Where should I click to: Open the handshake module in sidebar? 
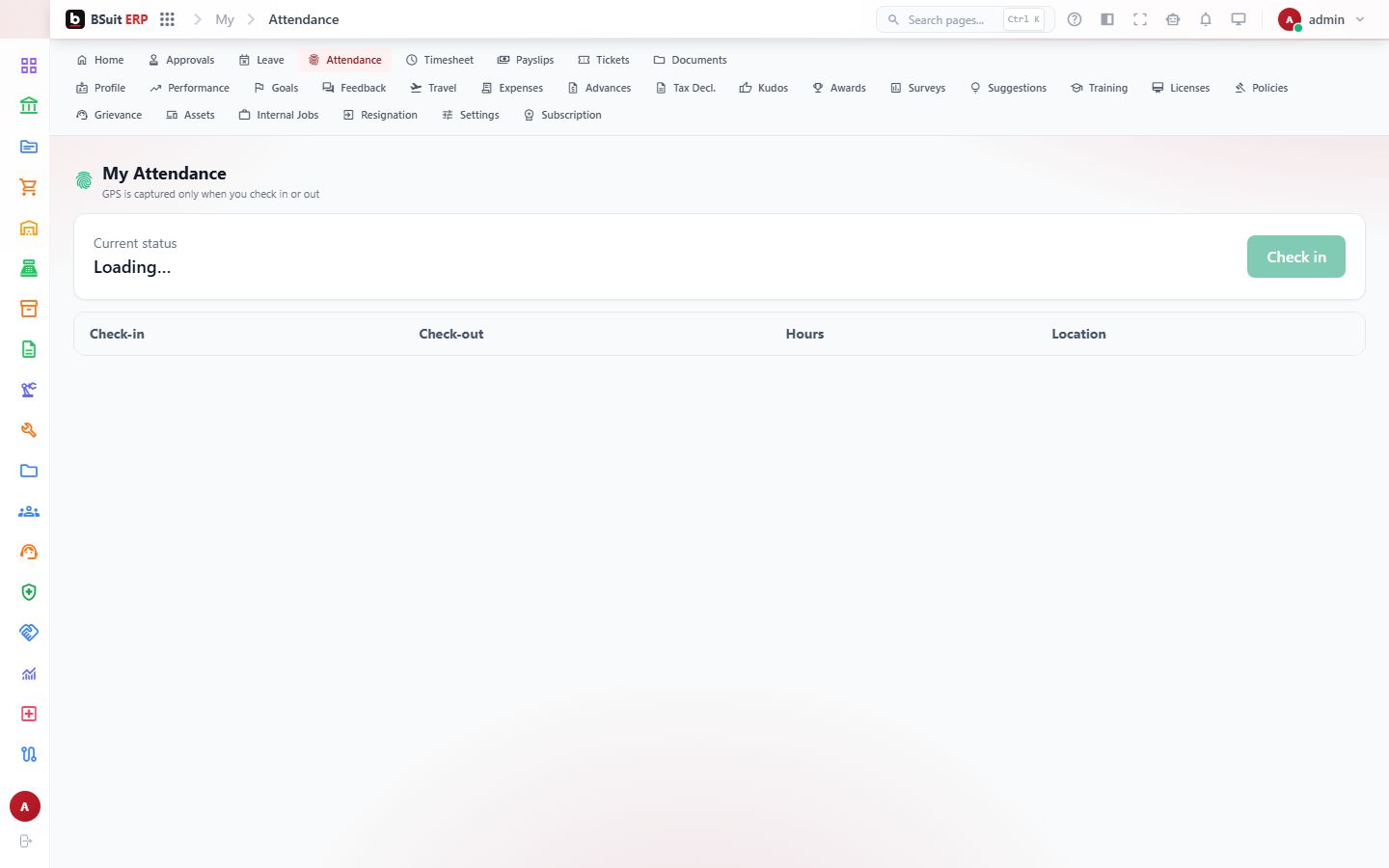(x=29, y=633)
